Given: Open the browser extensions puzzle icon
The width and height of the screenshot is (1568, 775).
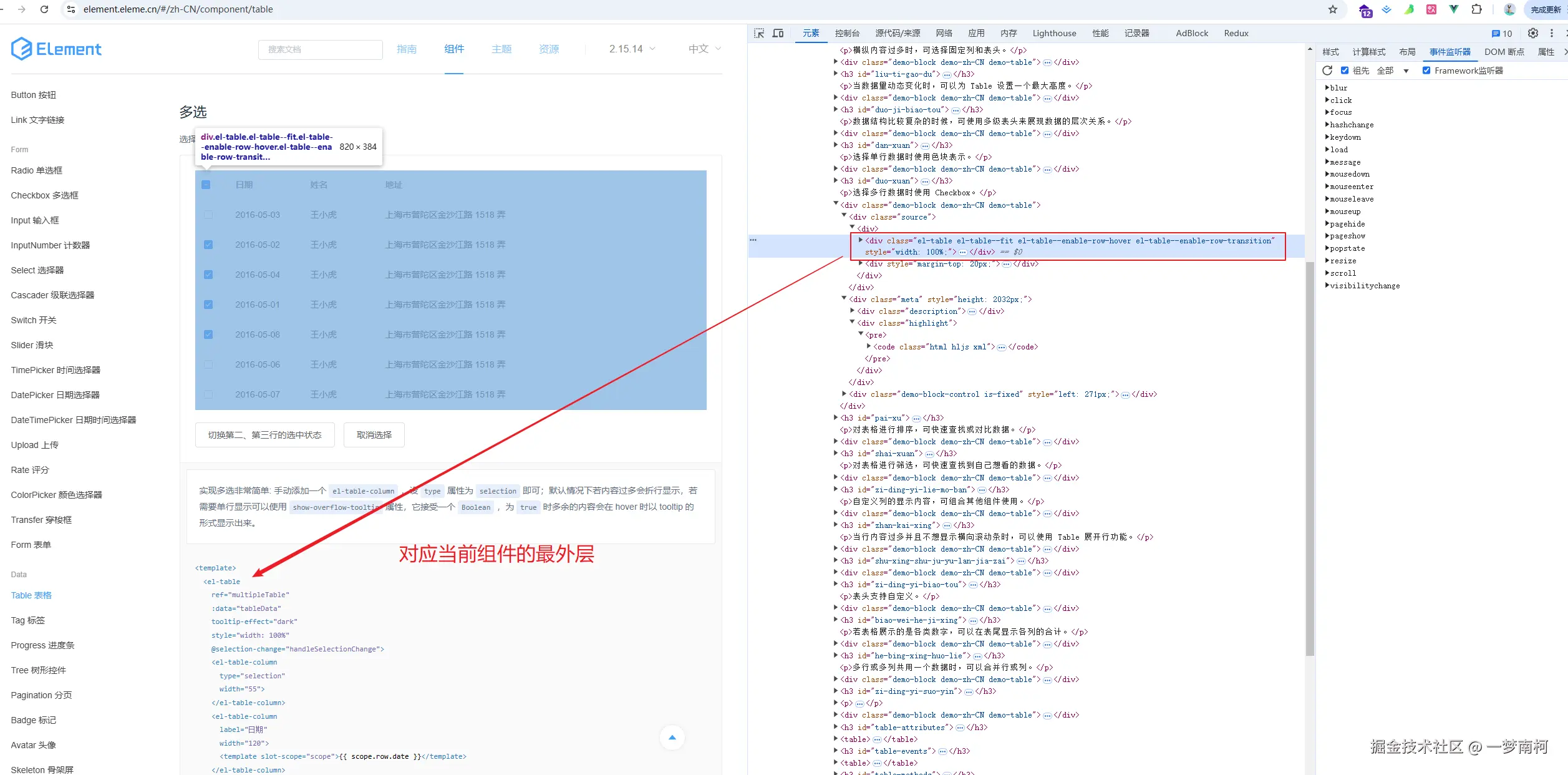Looking at the screenshot, I should [1476, 9].
